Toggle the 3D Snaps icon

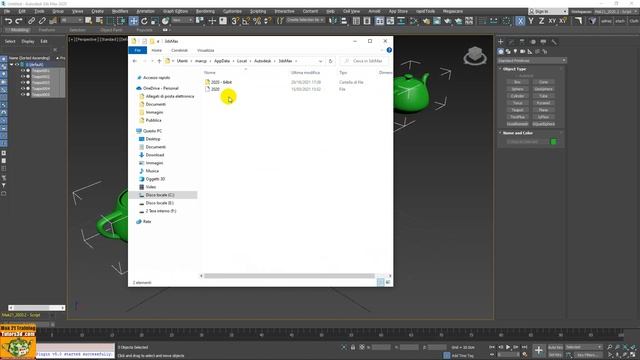click(235, 21)
